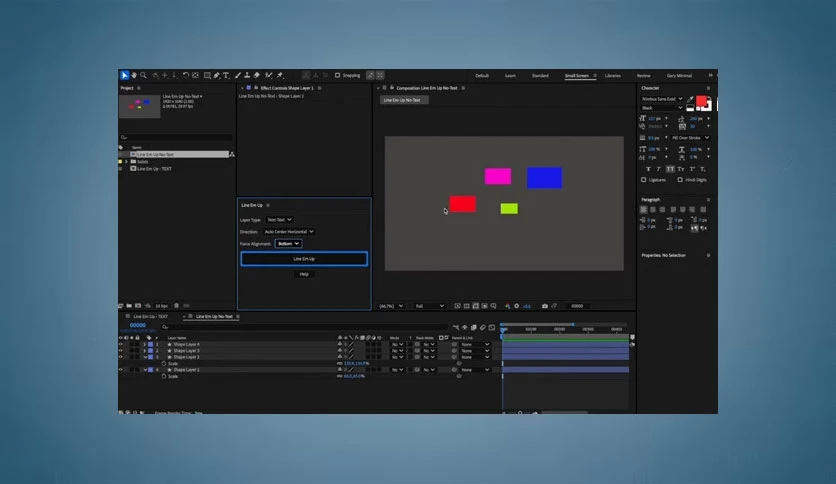Click the Line Em Up button

[304, 259]
